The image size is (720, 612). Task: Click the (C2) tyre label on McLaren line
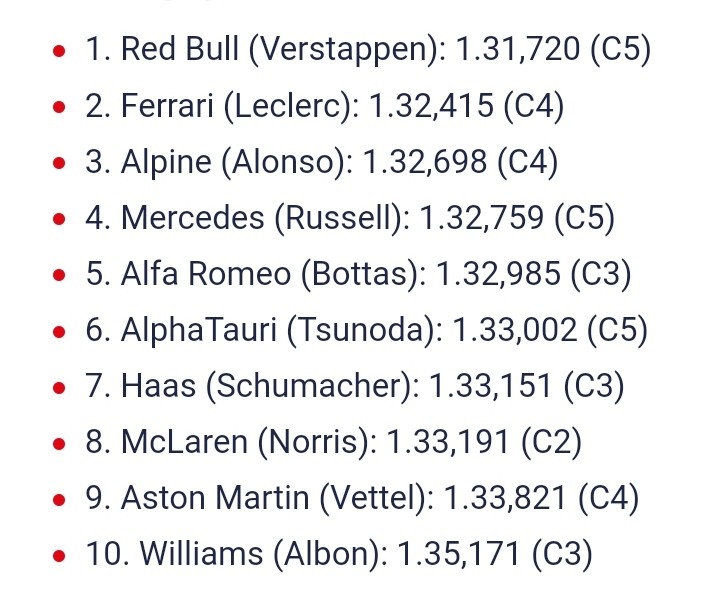[x=551, y=442]
